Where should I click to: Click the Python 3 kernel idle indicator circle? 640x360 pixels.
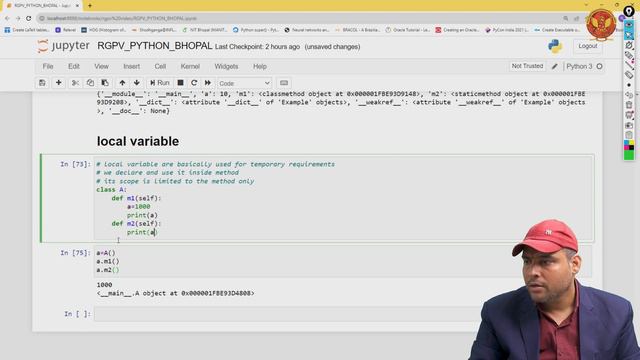tap(599, 66)
